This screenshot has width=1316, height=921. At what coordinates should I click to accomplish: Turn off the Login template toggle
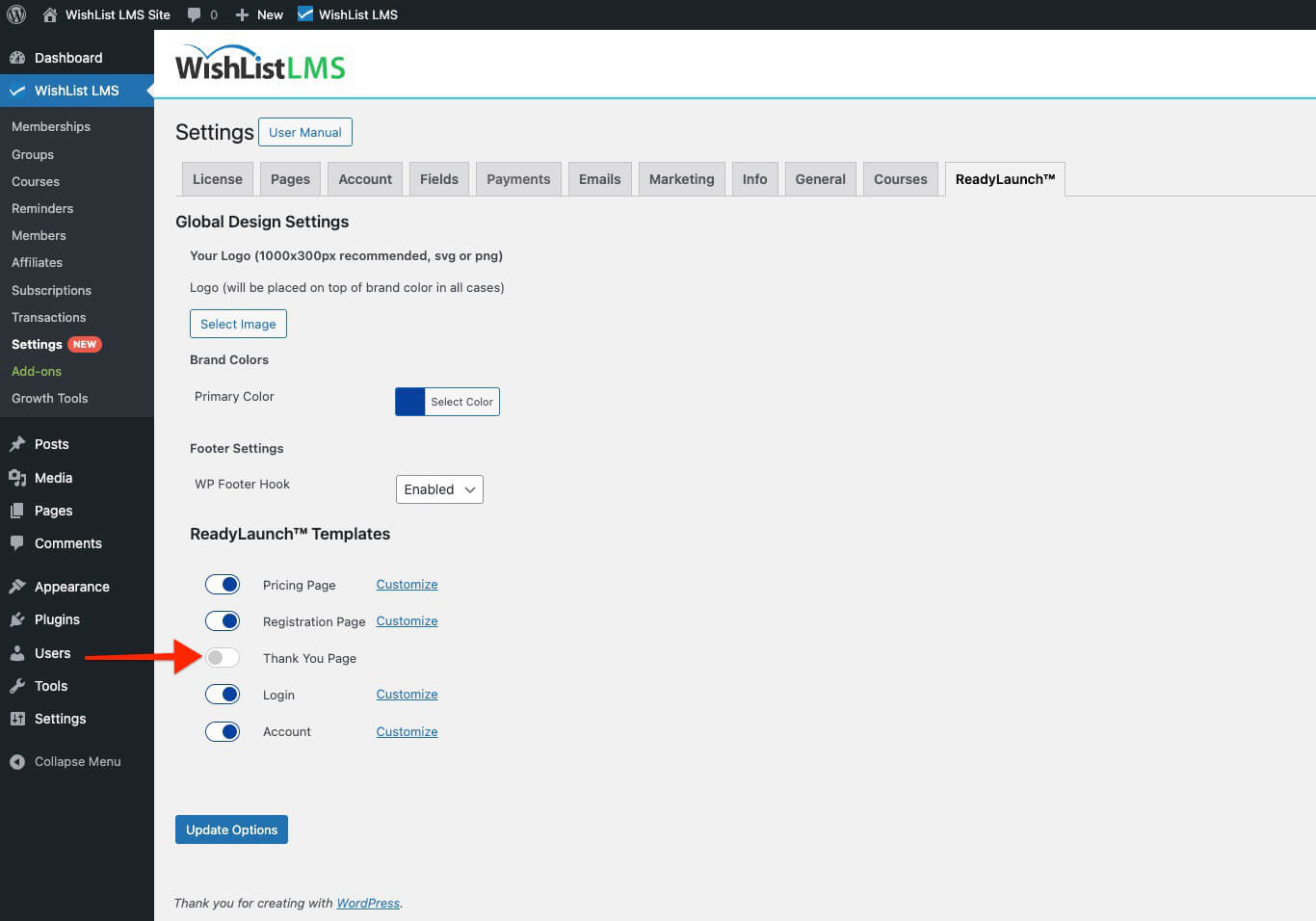click(x=223, y=694)
